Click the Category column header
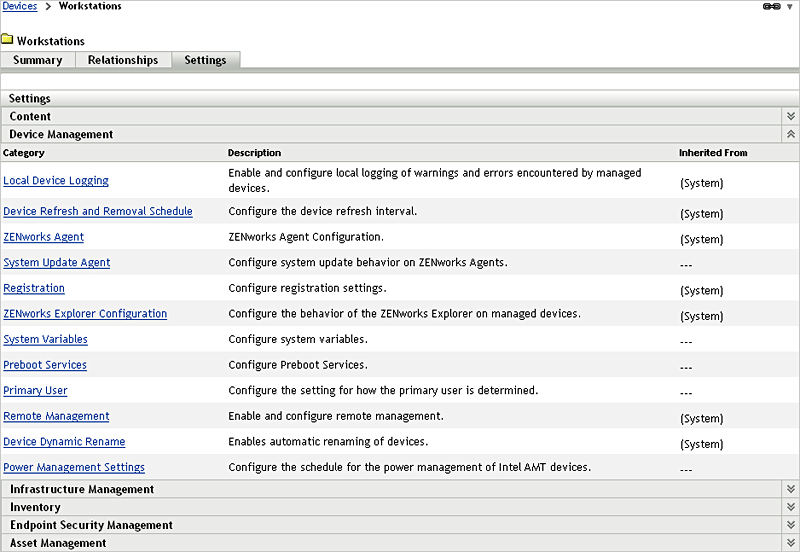 point(24,153)
